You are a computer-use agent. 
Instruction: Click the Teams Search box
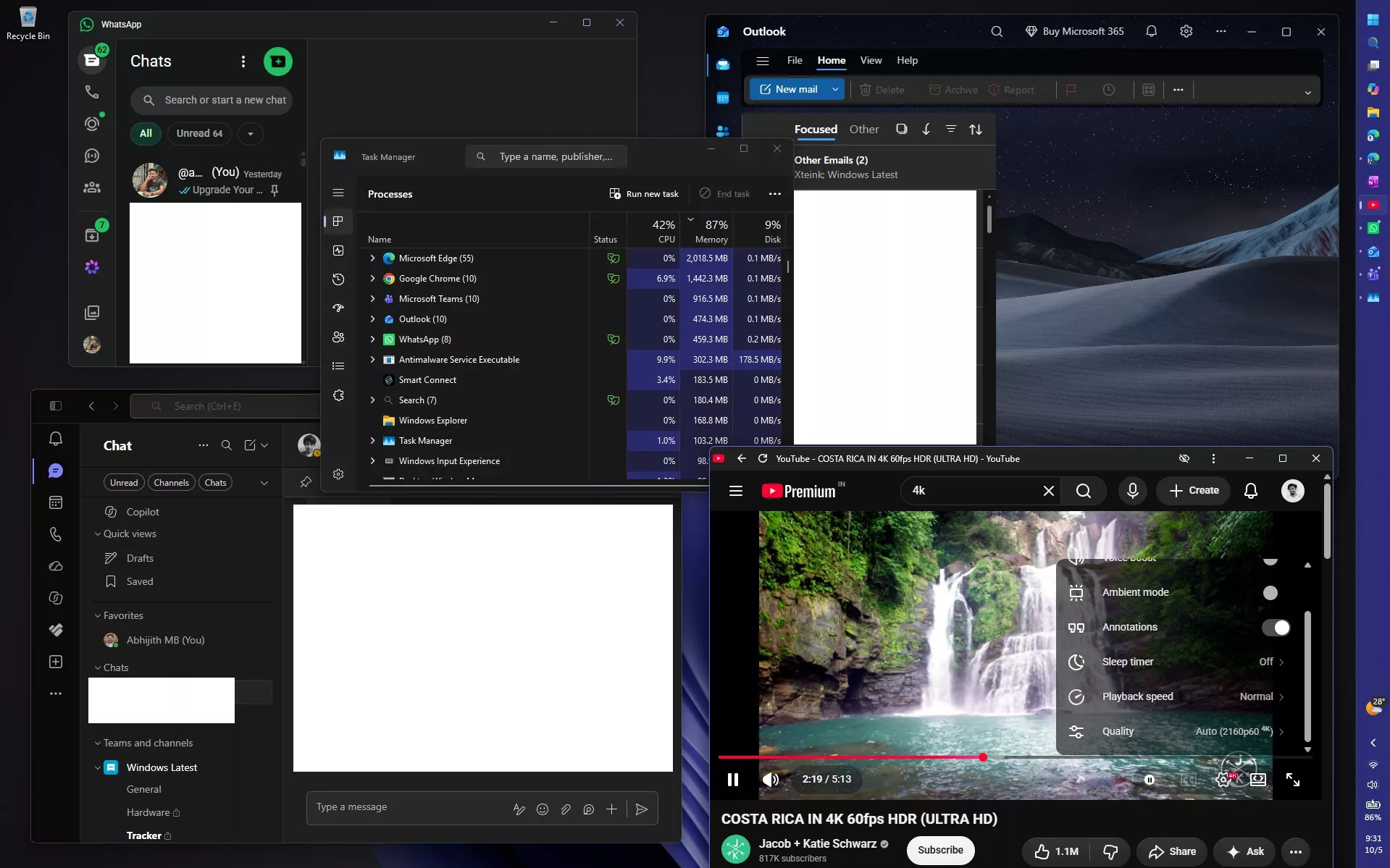pos(226,406)
